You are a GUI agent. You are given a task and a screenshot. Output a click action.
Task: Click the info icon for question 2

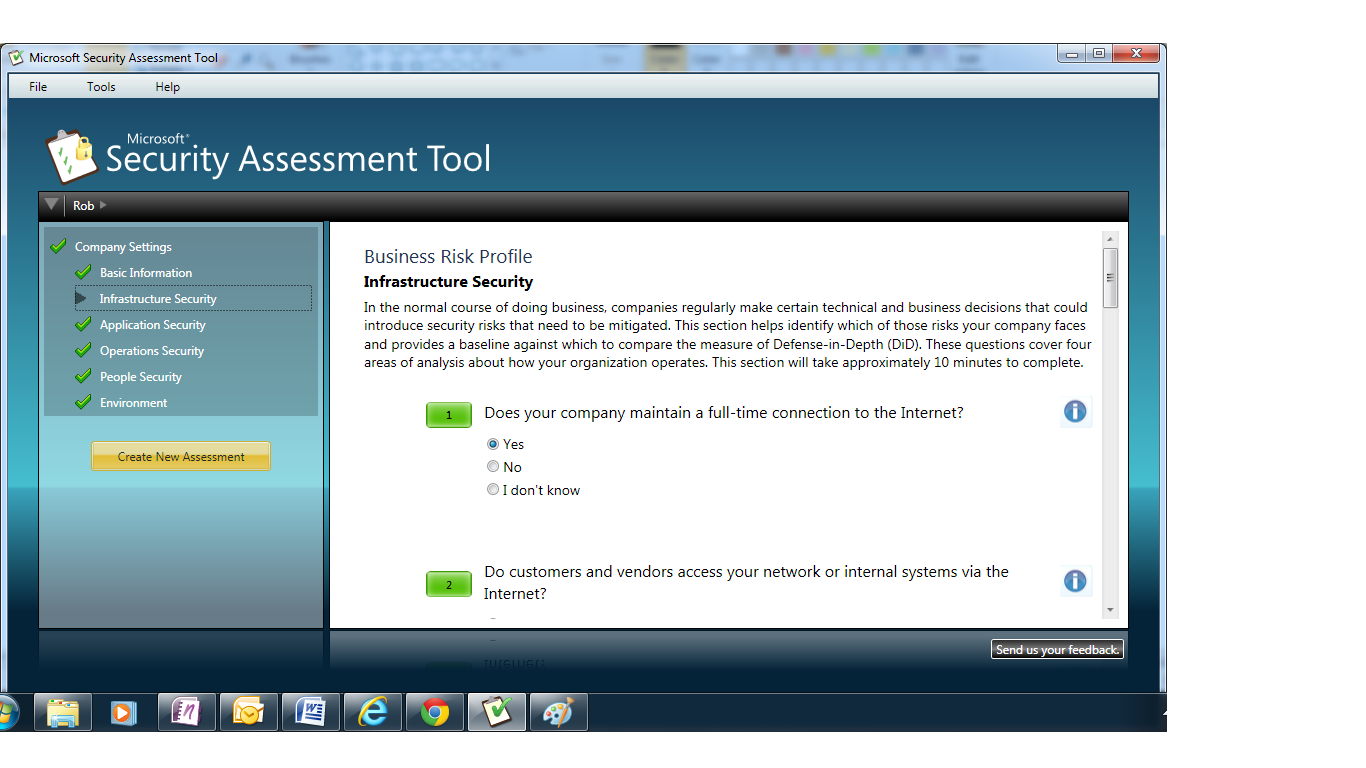[x=1075, y=581]
